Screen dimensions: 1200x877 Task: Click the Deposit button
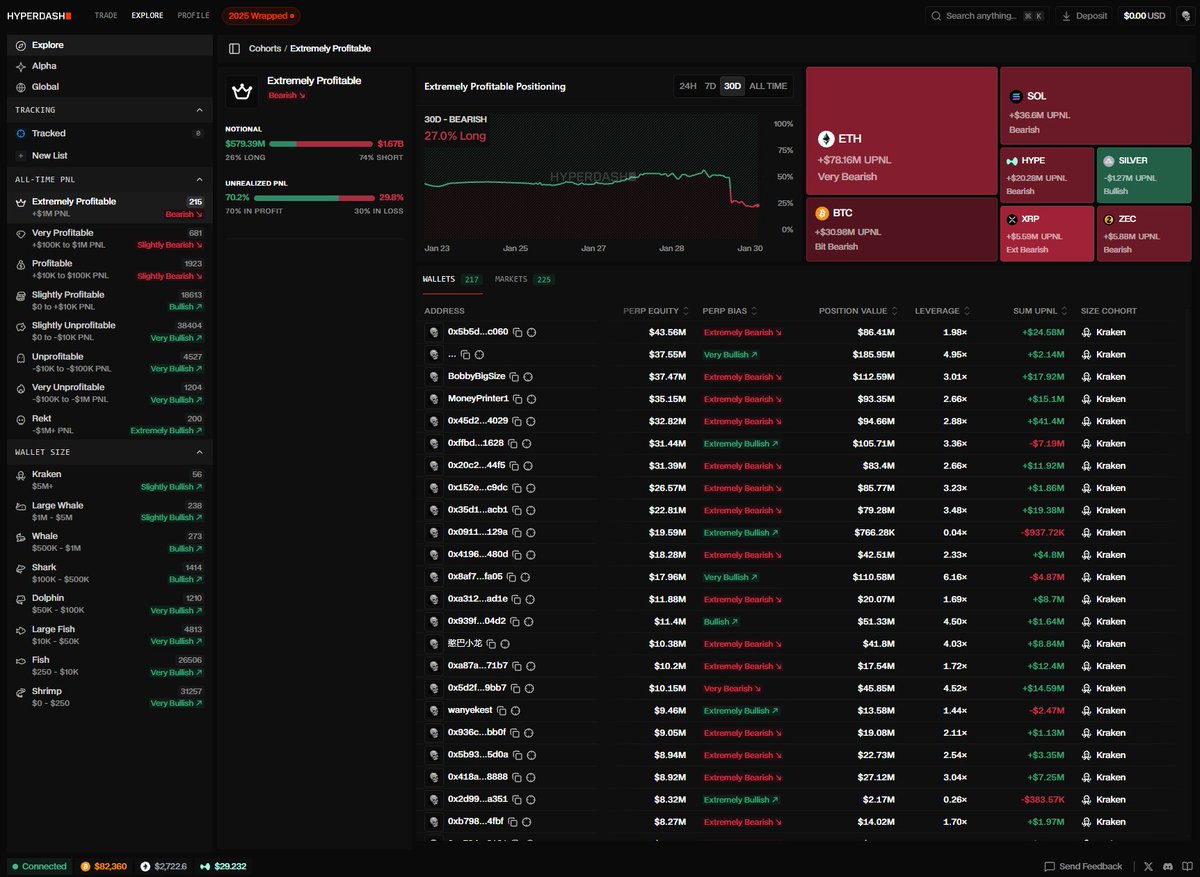pos(1084,16)
